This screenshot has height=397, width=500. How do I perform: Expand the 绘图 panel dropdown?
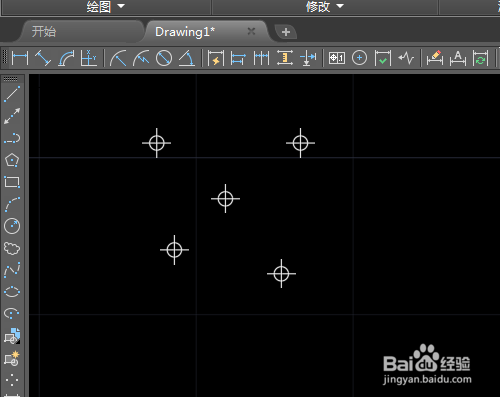coord(121,6)
